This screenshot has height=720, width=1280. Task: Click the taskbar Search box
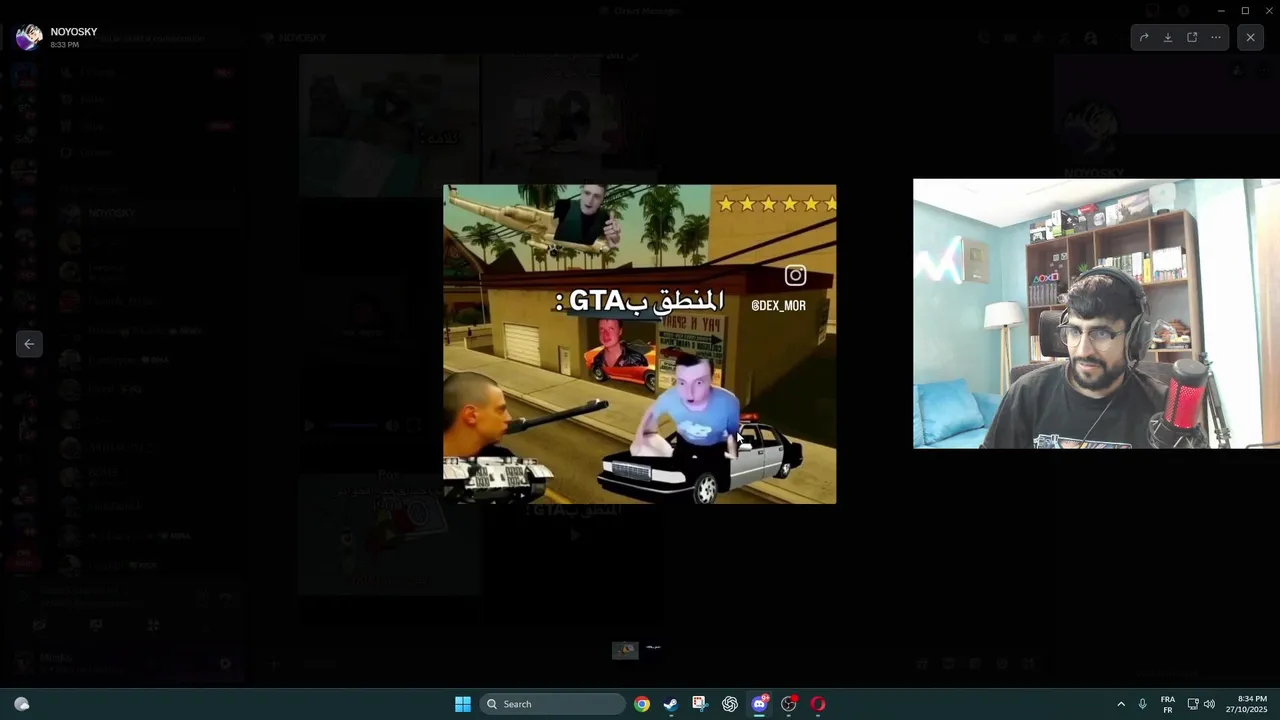[553, 704]
